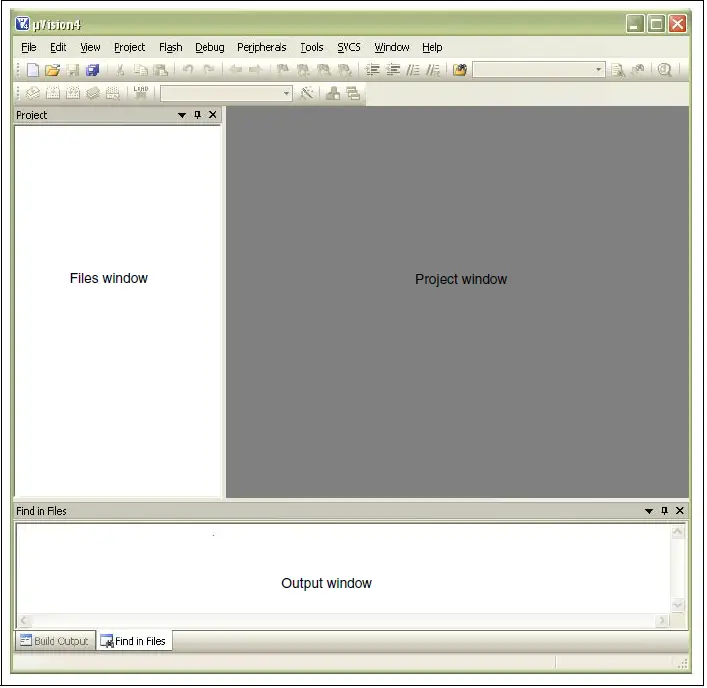Open the Edit menu
The image size is (707, 688).
pyautogui.click(x=58, y=47)
